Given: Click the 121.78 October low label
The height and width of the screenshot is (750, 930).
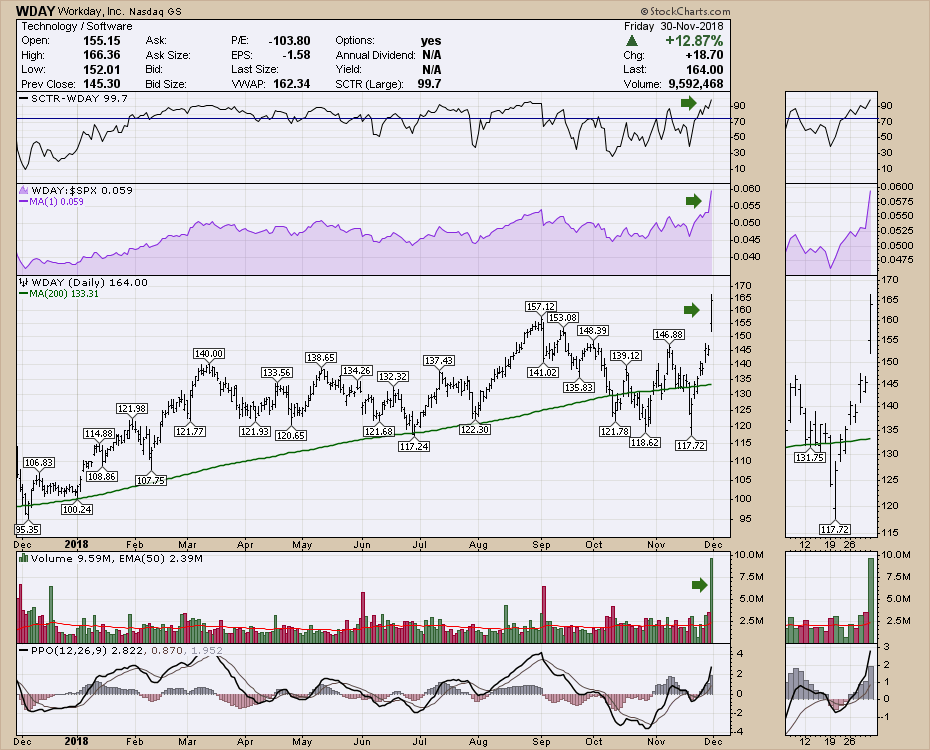Looking at the screenshot, I should point(614,431).
